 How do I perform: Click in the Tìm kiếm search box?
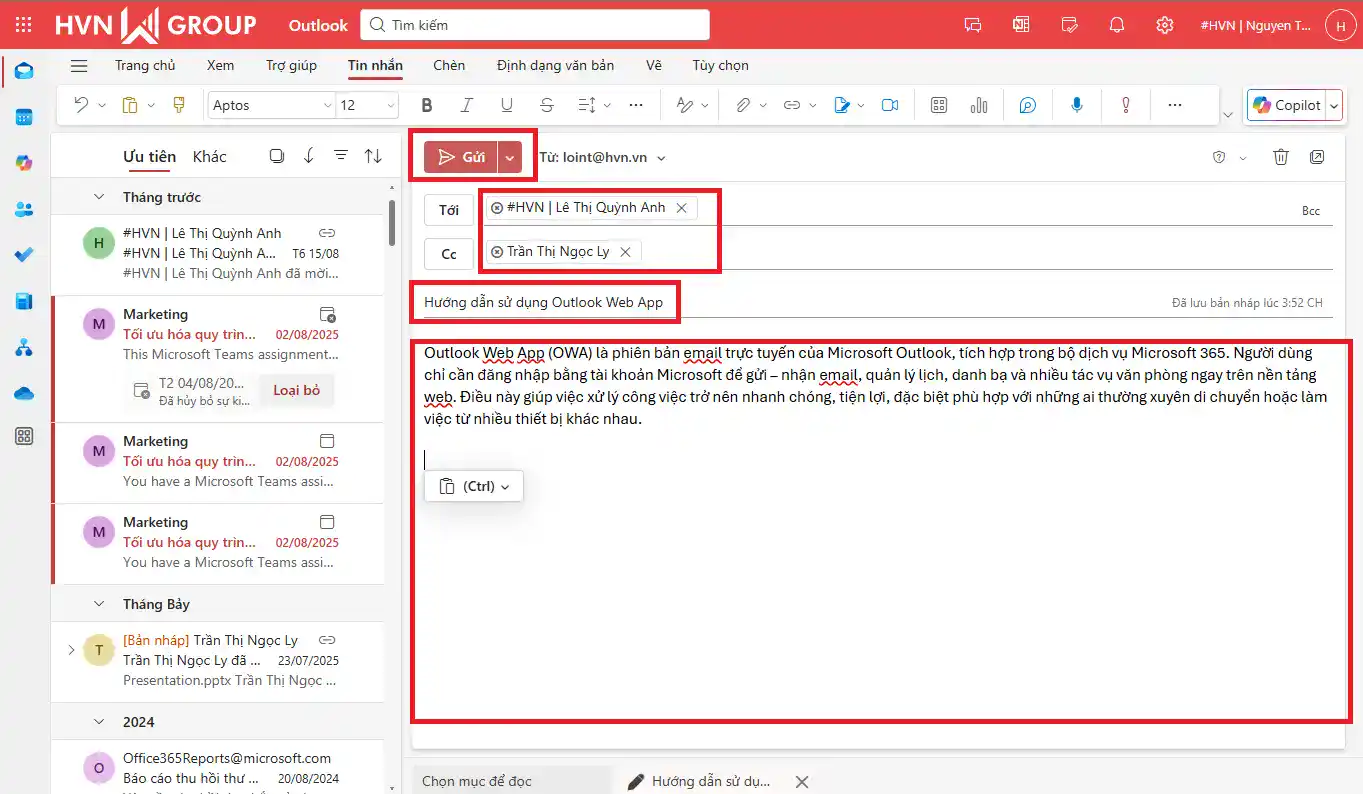pyautogui.click(x=535, y=25)
